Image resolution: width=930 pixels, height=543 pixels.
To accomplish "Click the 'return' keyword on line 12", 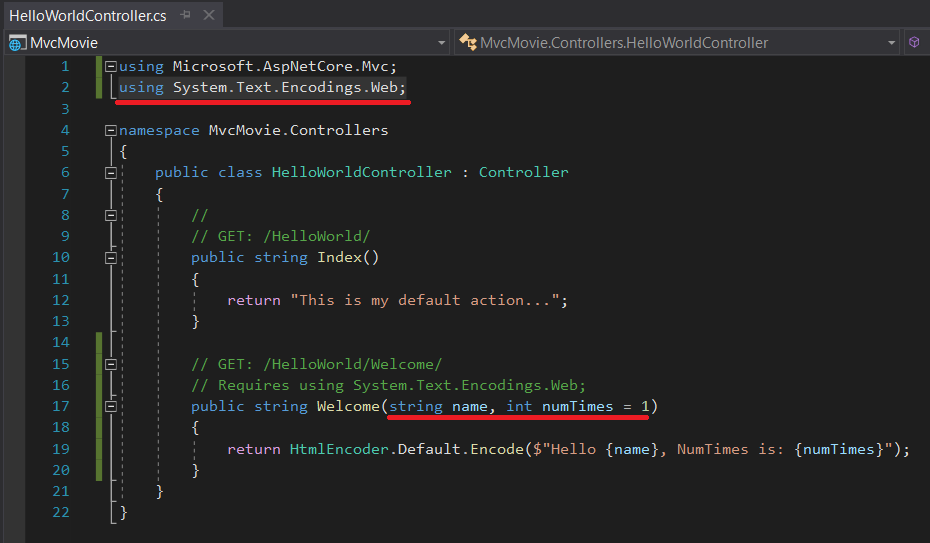I will click(254, 301).
